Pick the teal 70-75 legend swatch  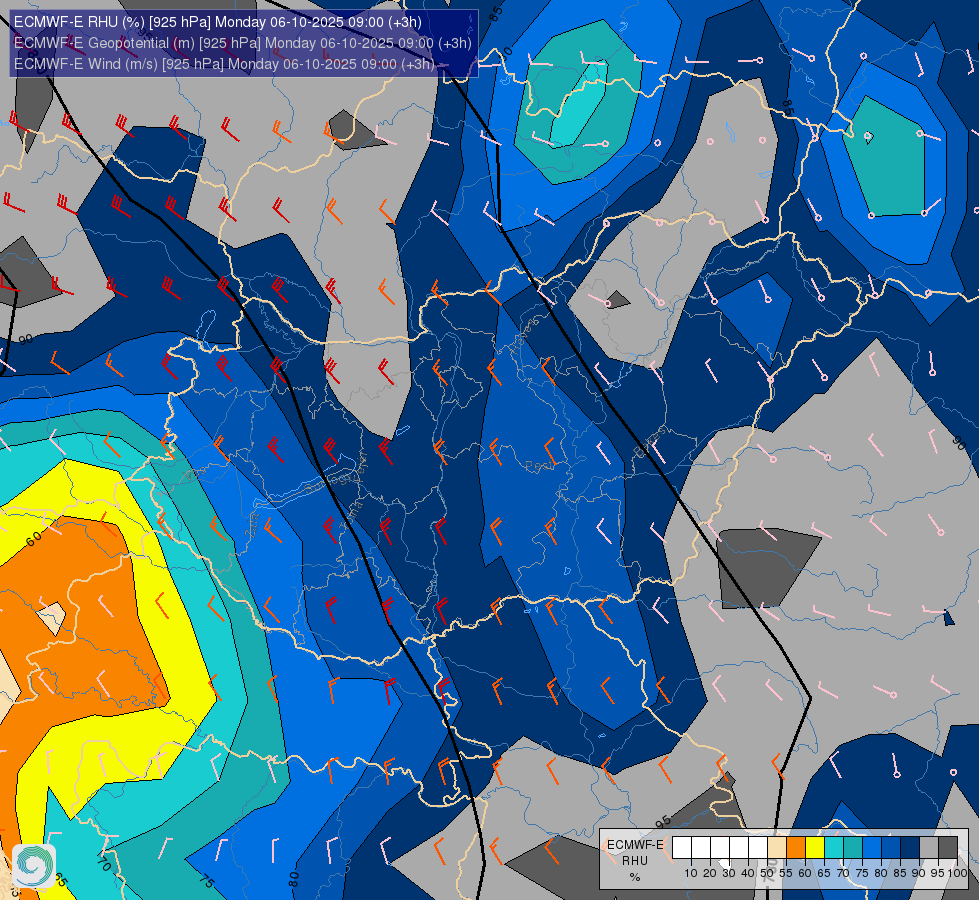click(853, 847)
